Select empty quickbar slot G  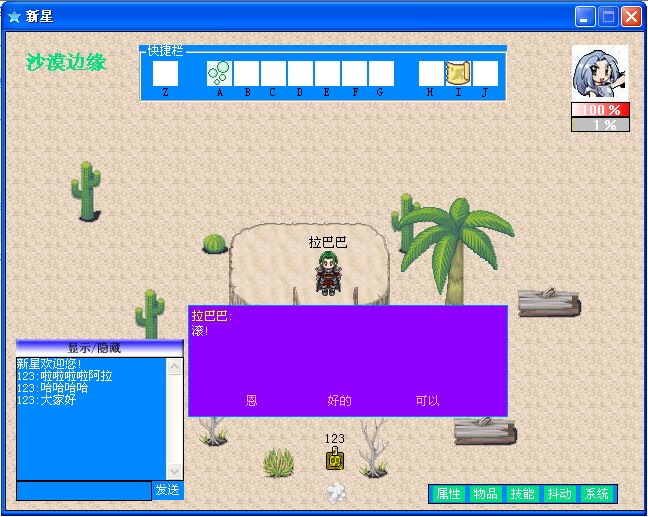tap(381, 73)
